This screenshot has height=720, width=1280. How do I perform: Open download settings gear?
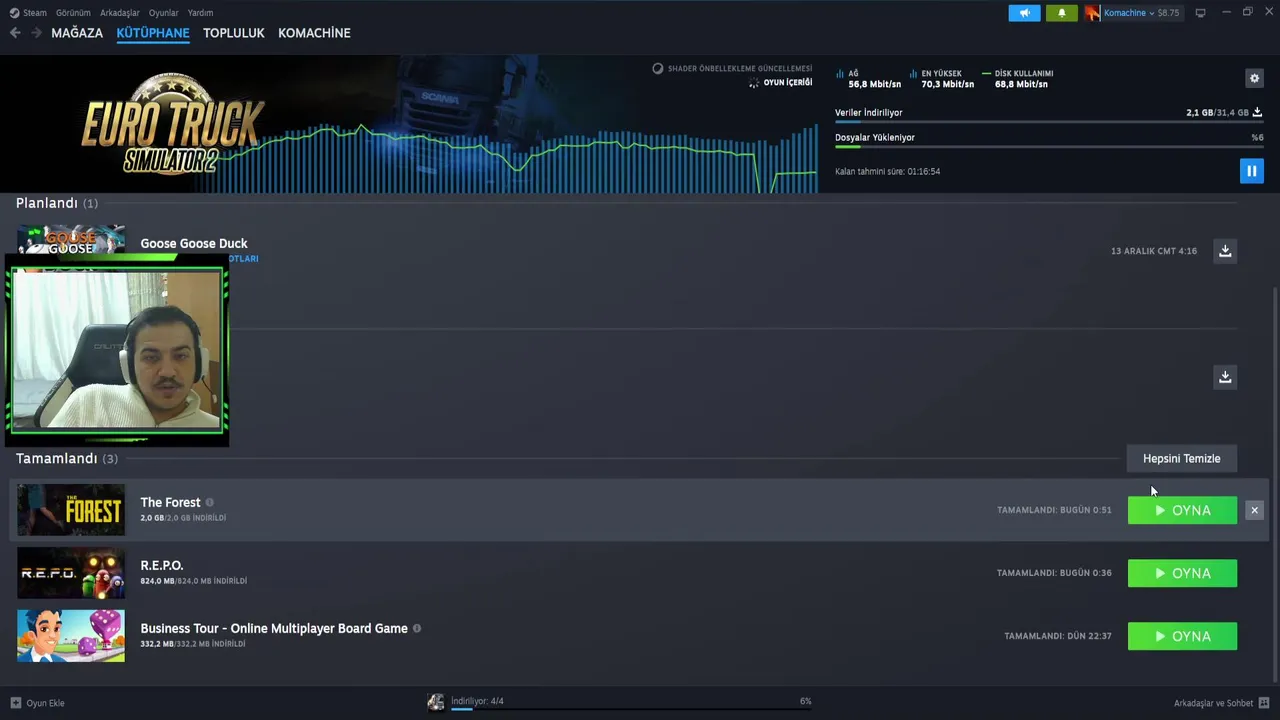pyautogui.click(x=1254, y=78)
